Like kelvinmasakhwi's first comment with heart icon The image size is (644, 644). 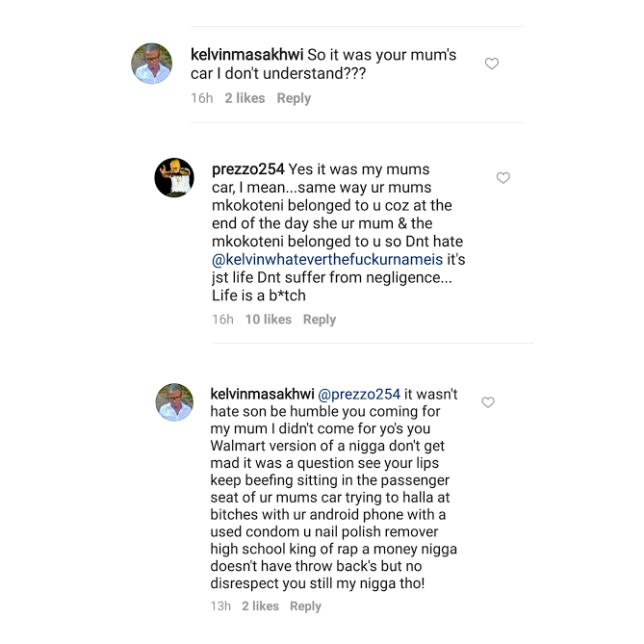pos(492,64)
